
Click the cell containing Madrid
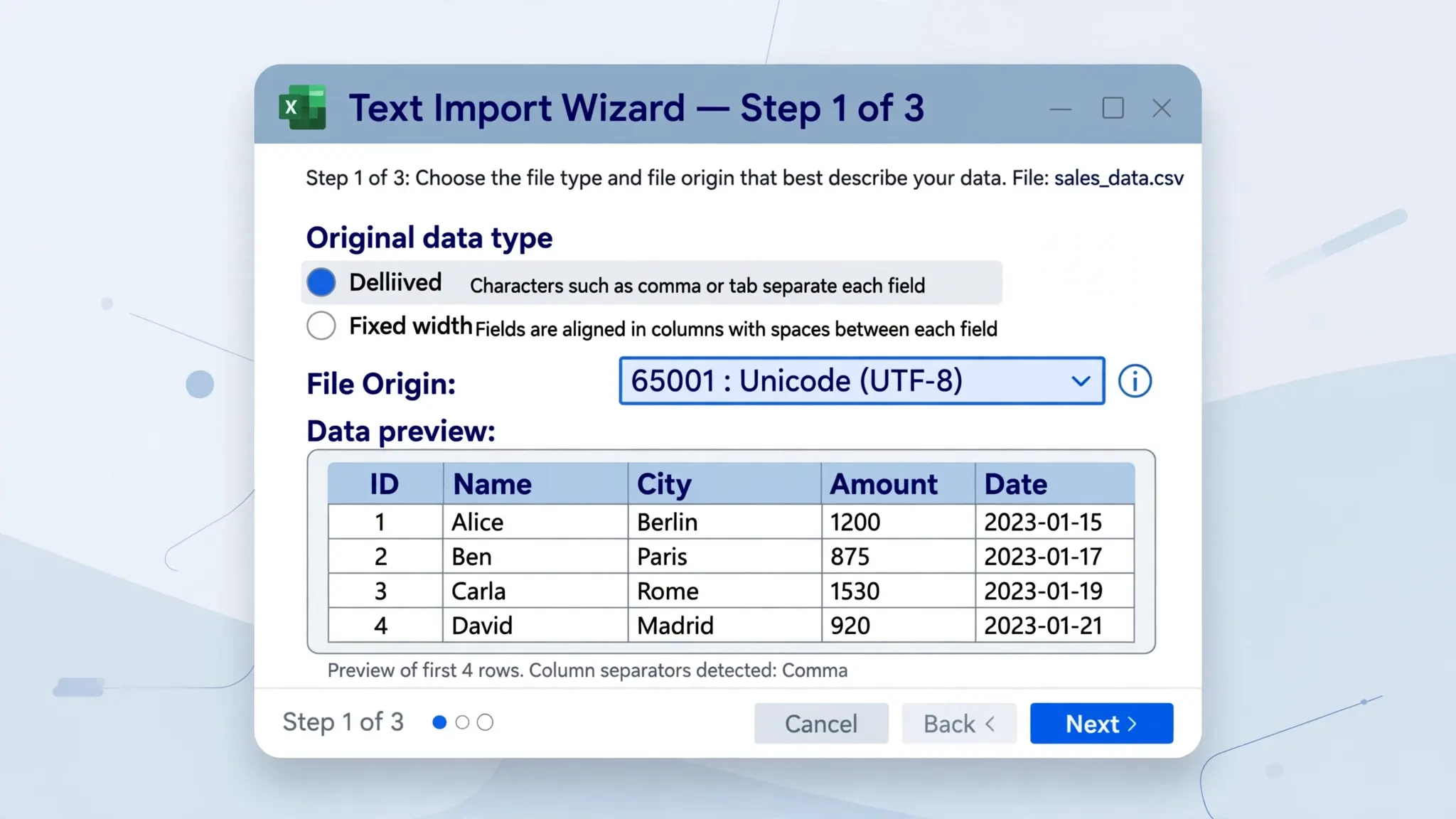pos(724,625)
